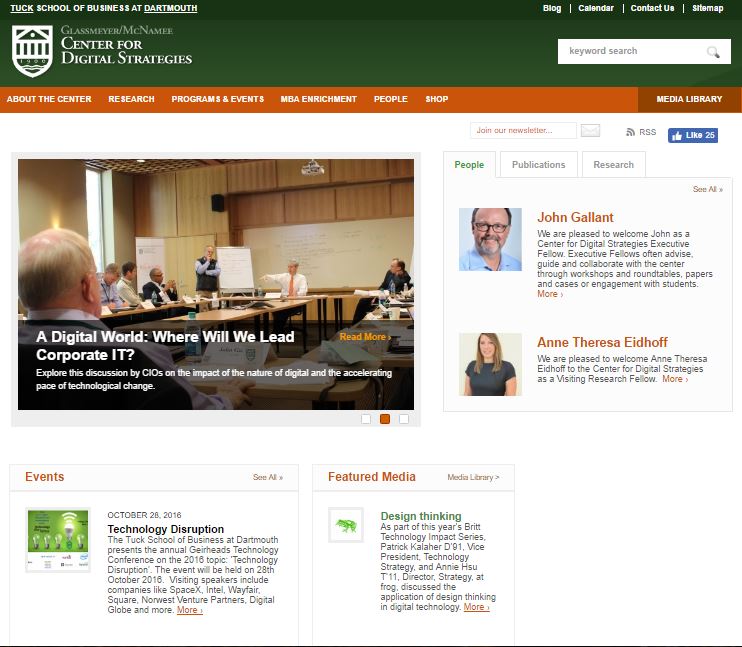
Task: Click the slideshow title A Digital World
Action: coord(165,346)
